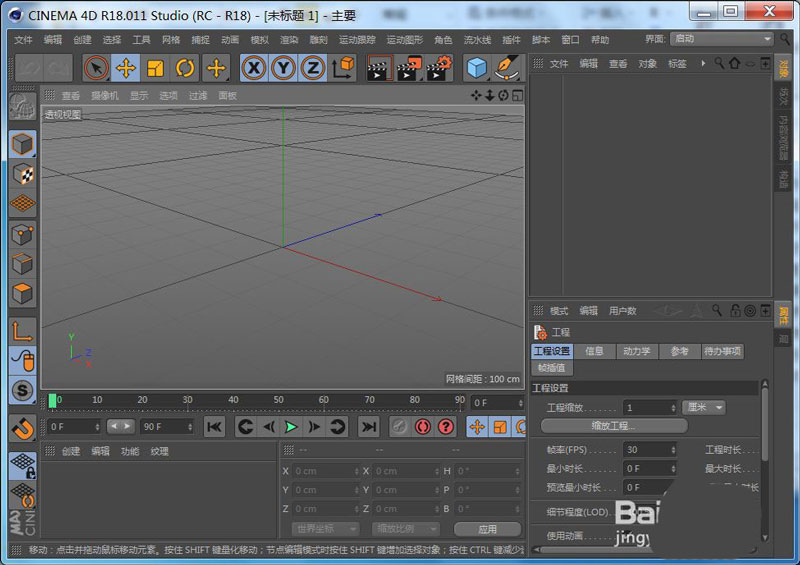Go to end of timeline
800x565 pixels.
[368, 427]
